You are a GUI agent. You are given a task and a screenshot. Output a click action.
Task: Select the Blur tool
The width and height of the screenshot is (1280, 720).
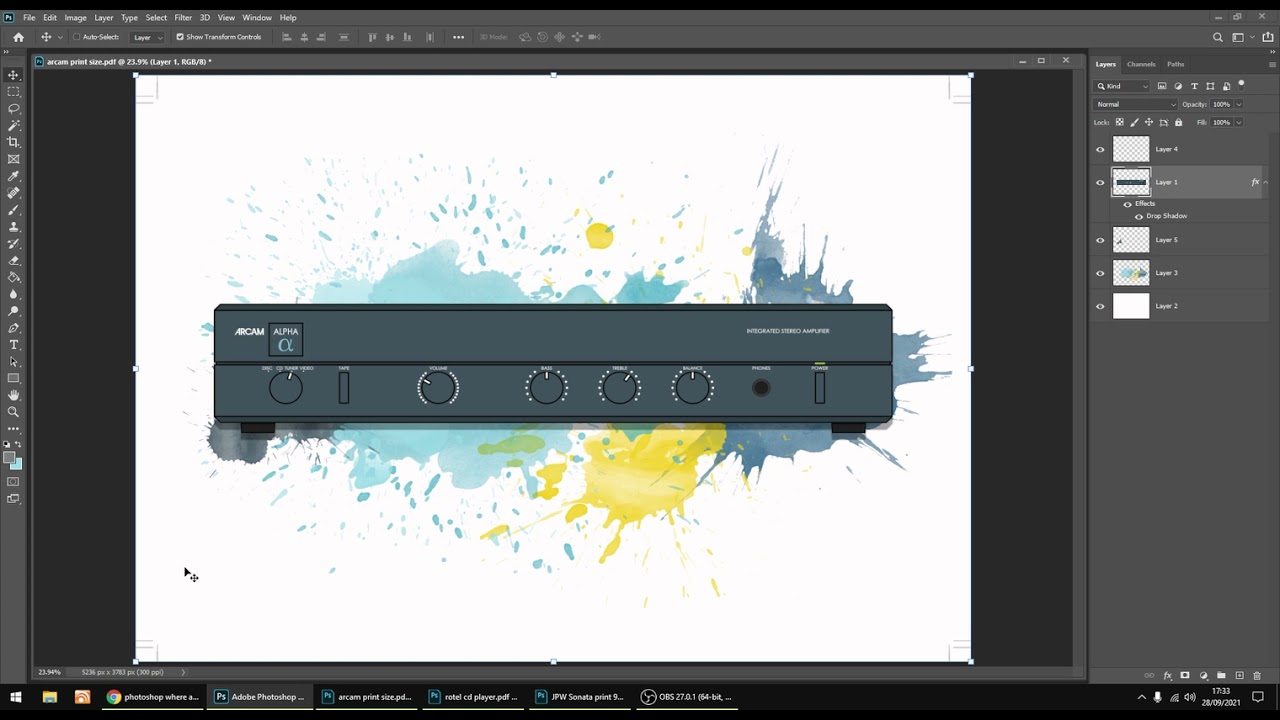pyautogui.click(x=13, y=294)
